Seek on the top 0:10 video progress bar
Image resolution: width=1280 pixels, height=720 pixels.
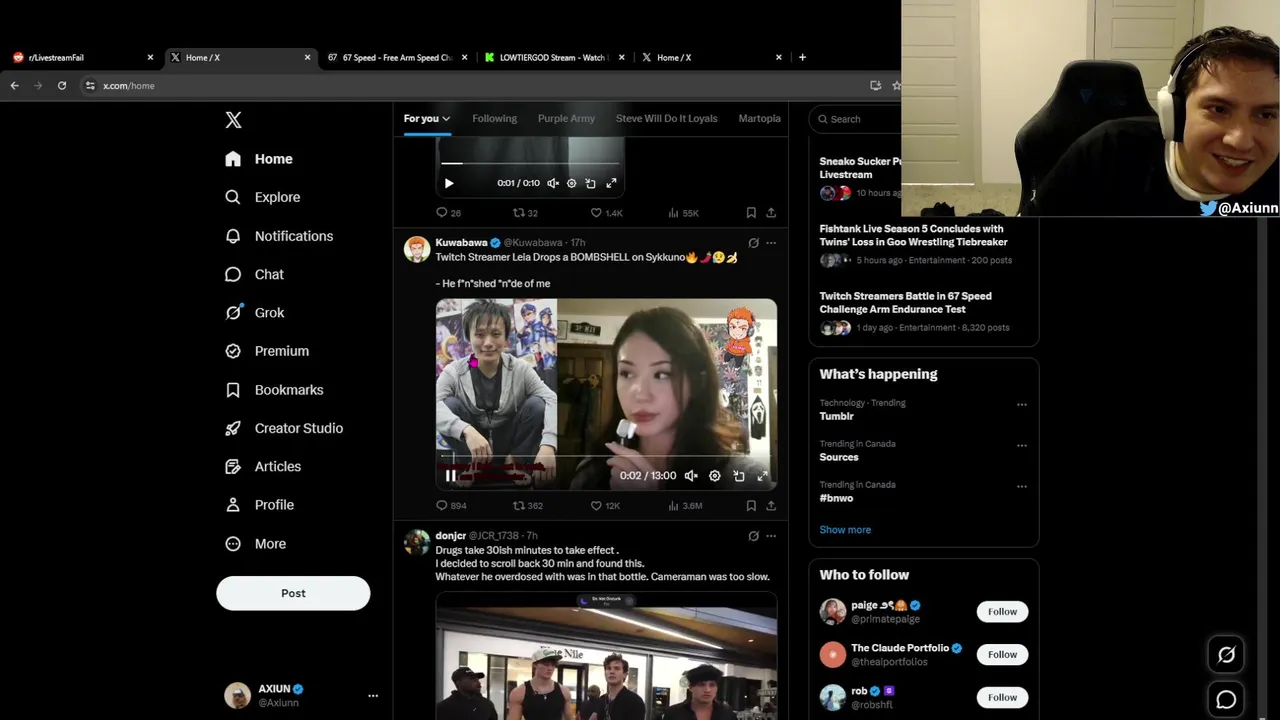[530, 163]
